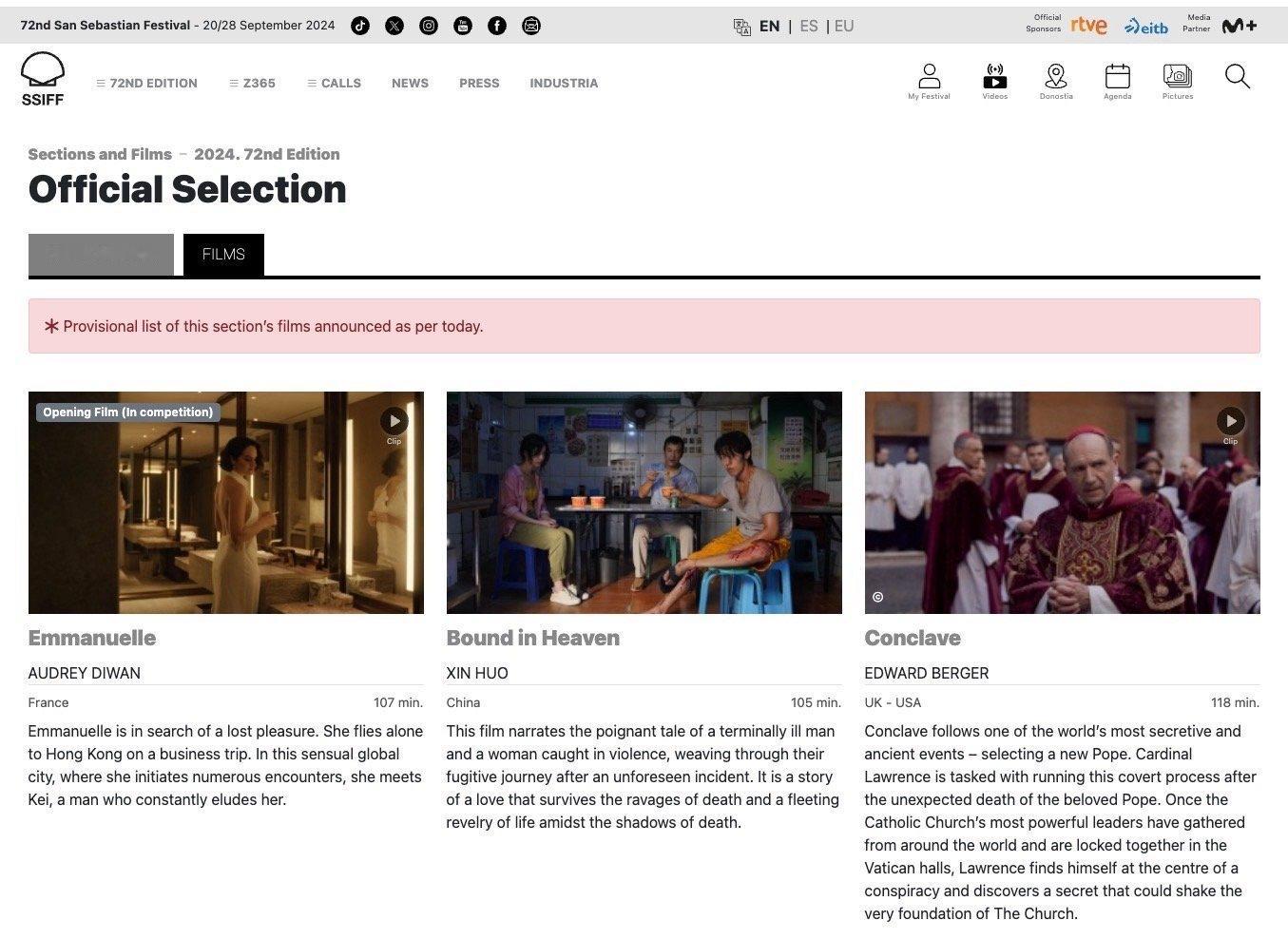This screenshot has width=1288, height=939.
Task: Switch language to ES
Action: coord(809,27)
